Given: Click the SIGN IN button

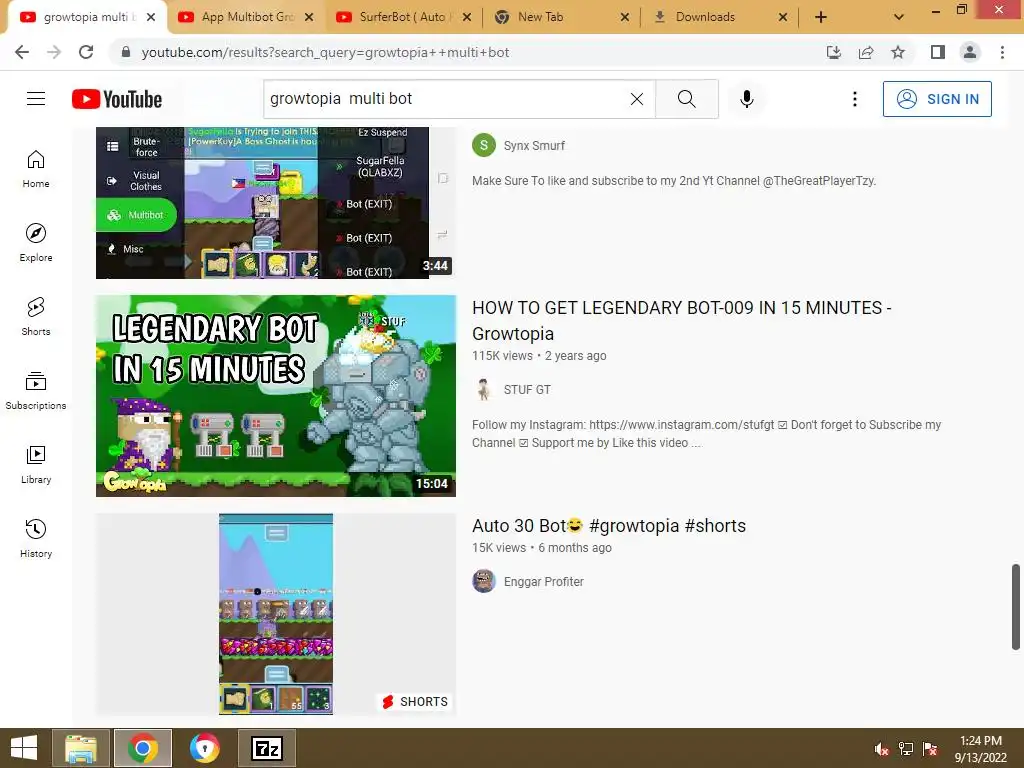Looking at the screenshot, I should pyautogui.click(x=937, y=99).
